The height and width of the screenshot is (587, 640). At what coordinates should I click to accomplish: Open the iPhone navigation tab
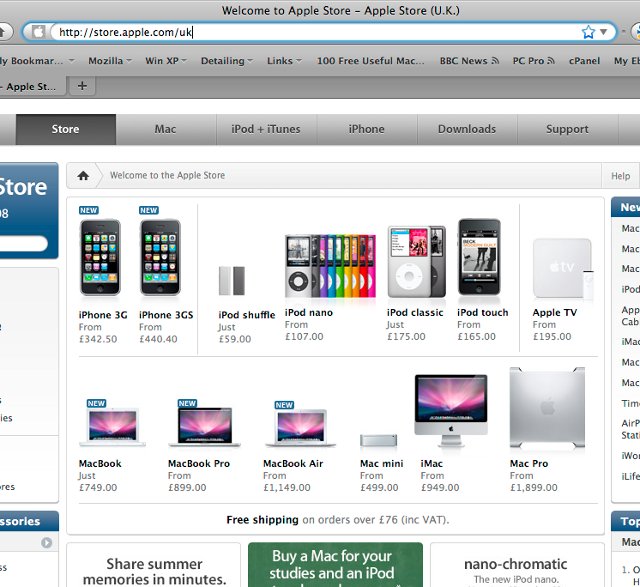click(367, 129)
